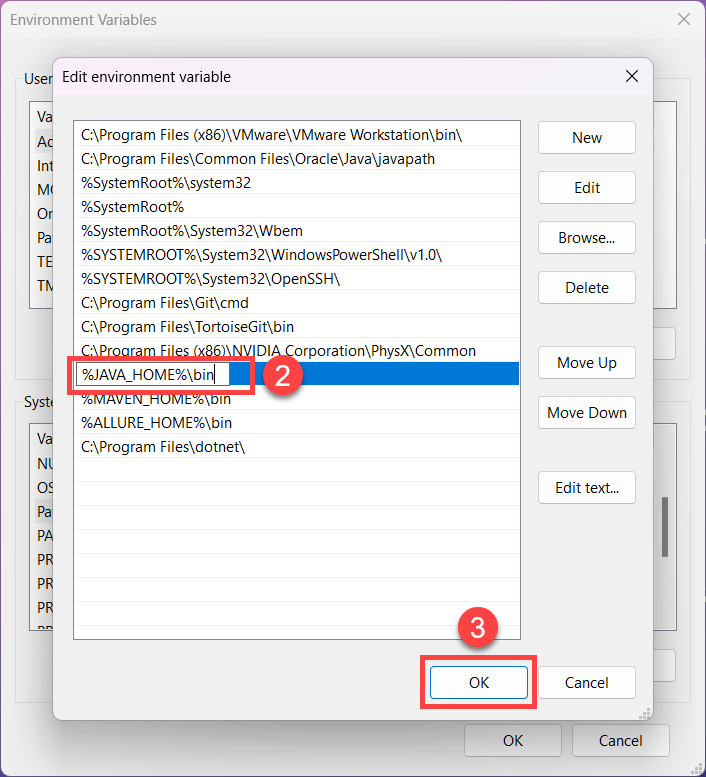Select the %SystemRoot%\System32\Wbem entry
706x777 pixels.
297,231
